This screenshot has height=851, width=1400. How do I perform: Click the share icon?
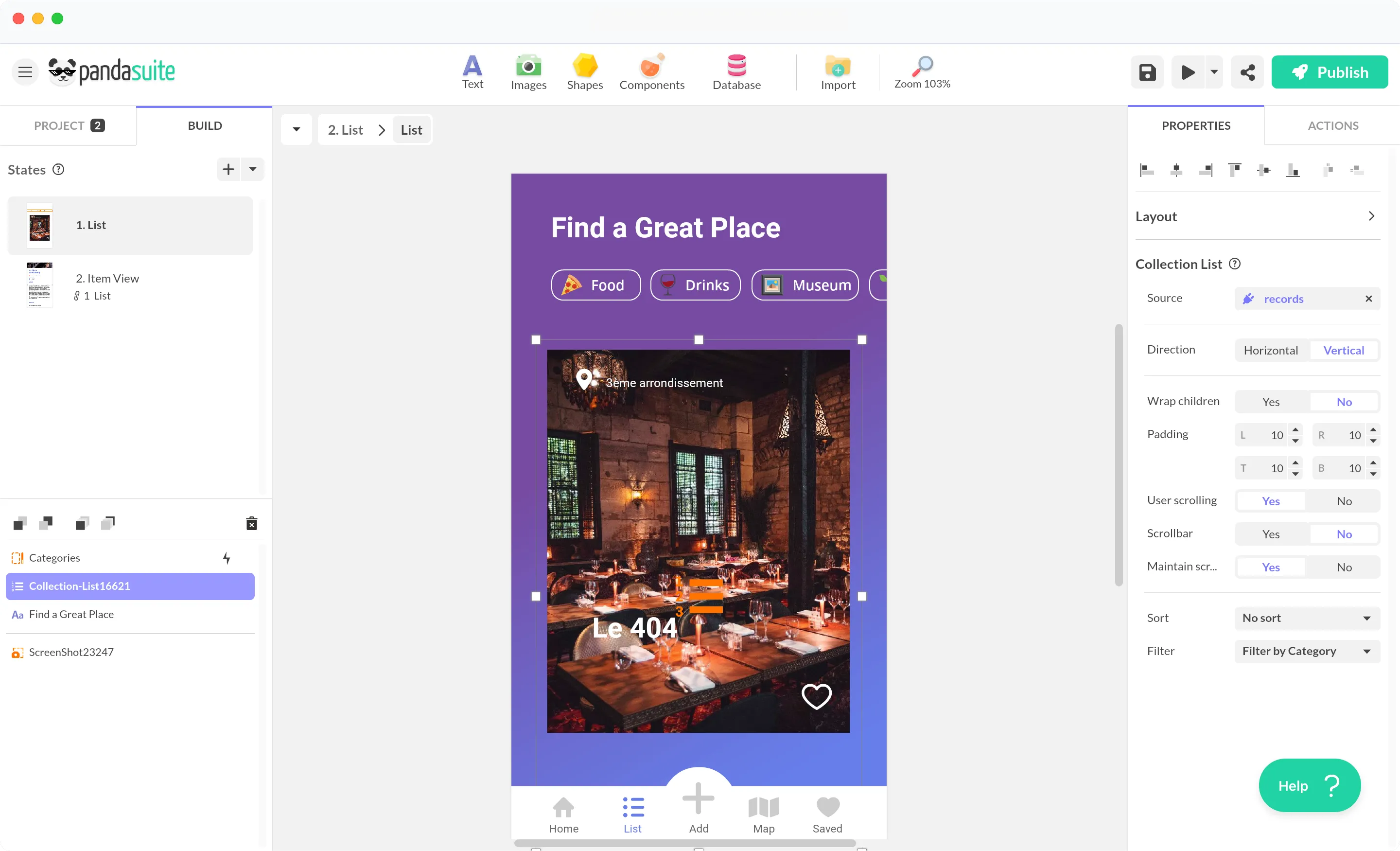tap(1247, 72)
